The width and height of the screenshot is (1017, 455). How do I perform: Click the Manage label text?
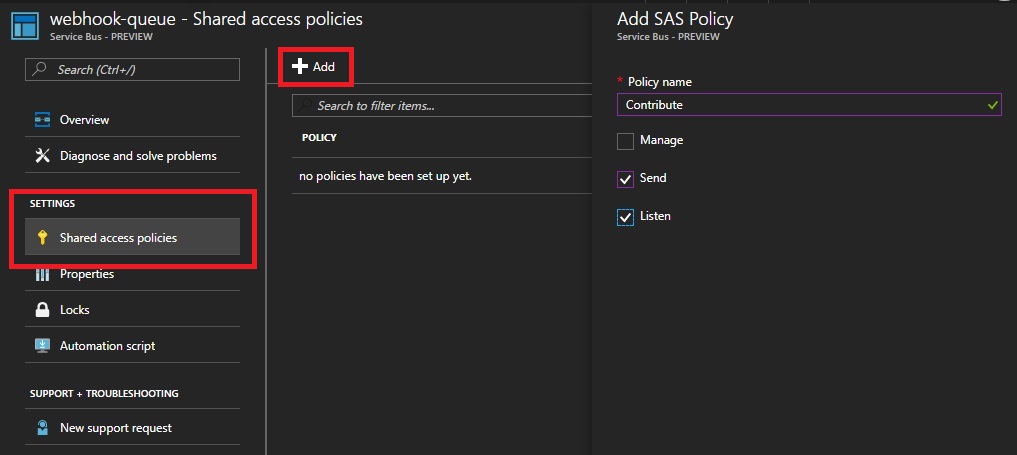[x=662, y=140]
